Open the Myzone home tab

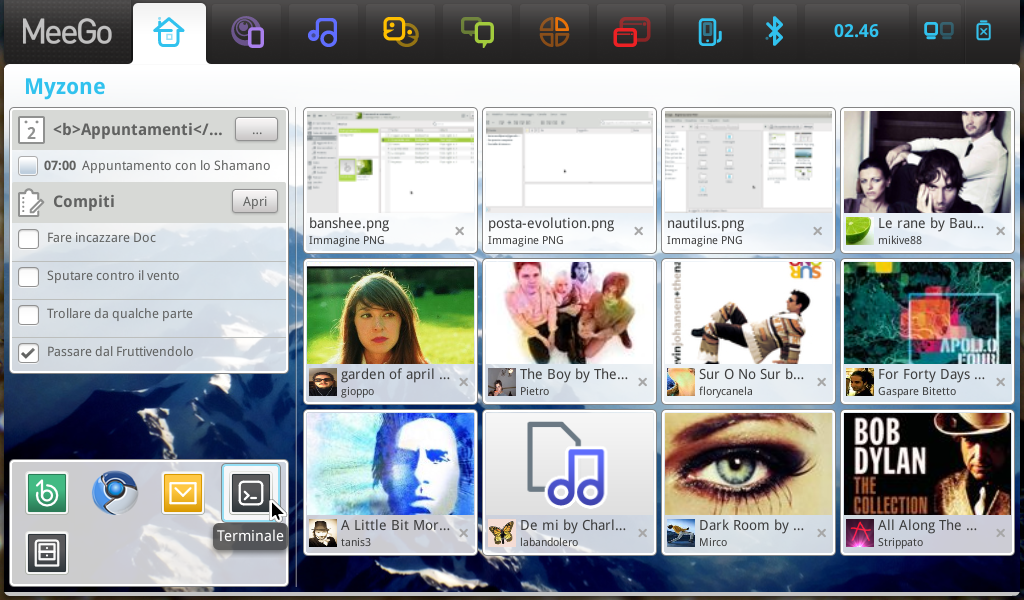click(169, 33)
